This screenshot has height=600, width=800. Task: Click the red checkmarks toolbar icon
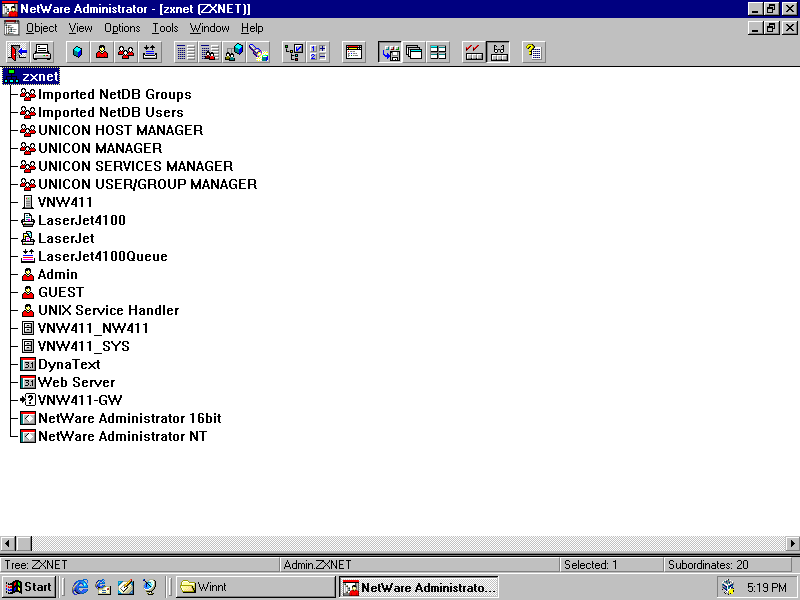tap(474, 52)
